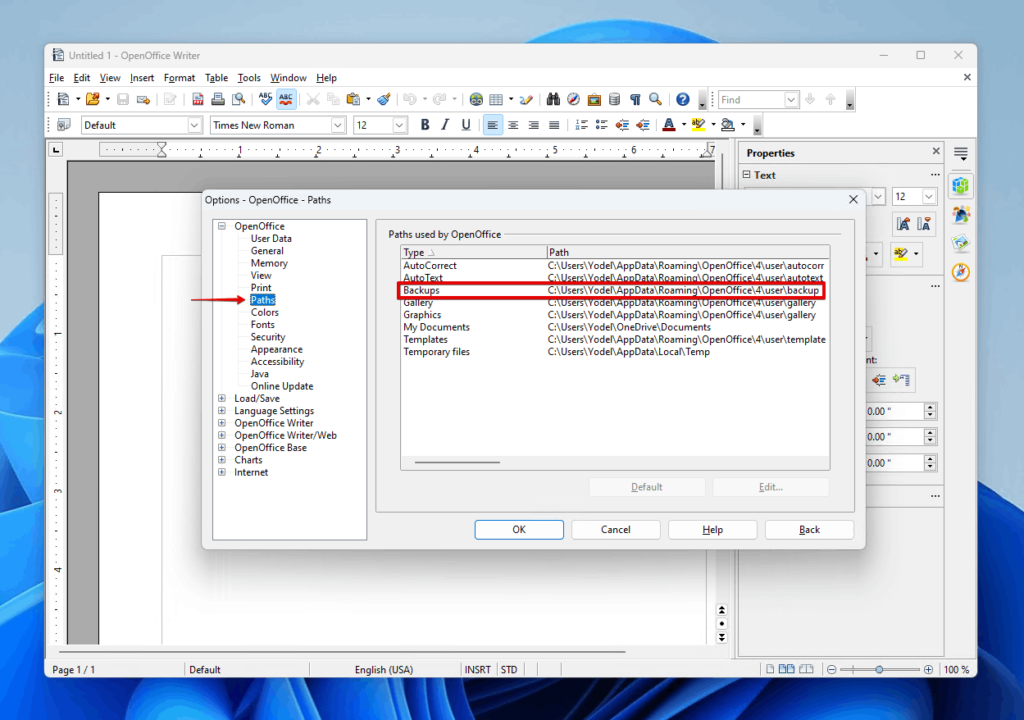Open the Gallery deck in the sidebar

961,243
